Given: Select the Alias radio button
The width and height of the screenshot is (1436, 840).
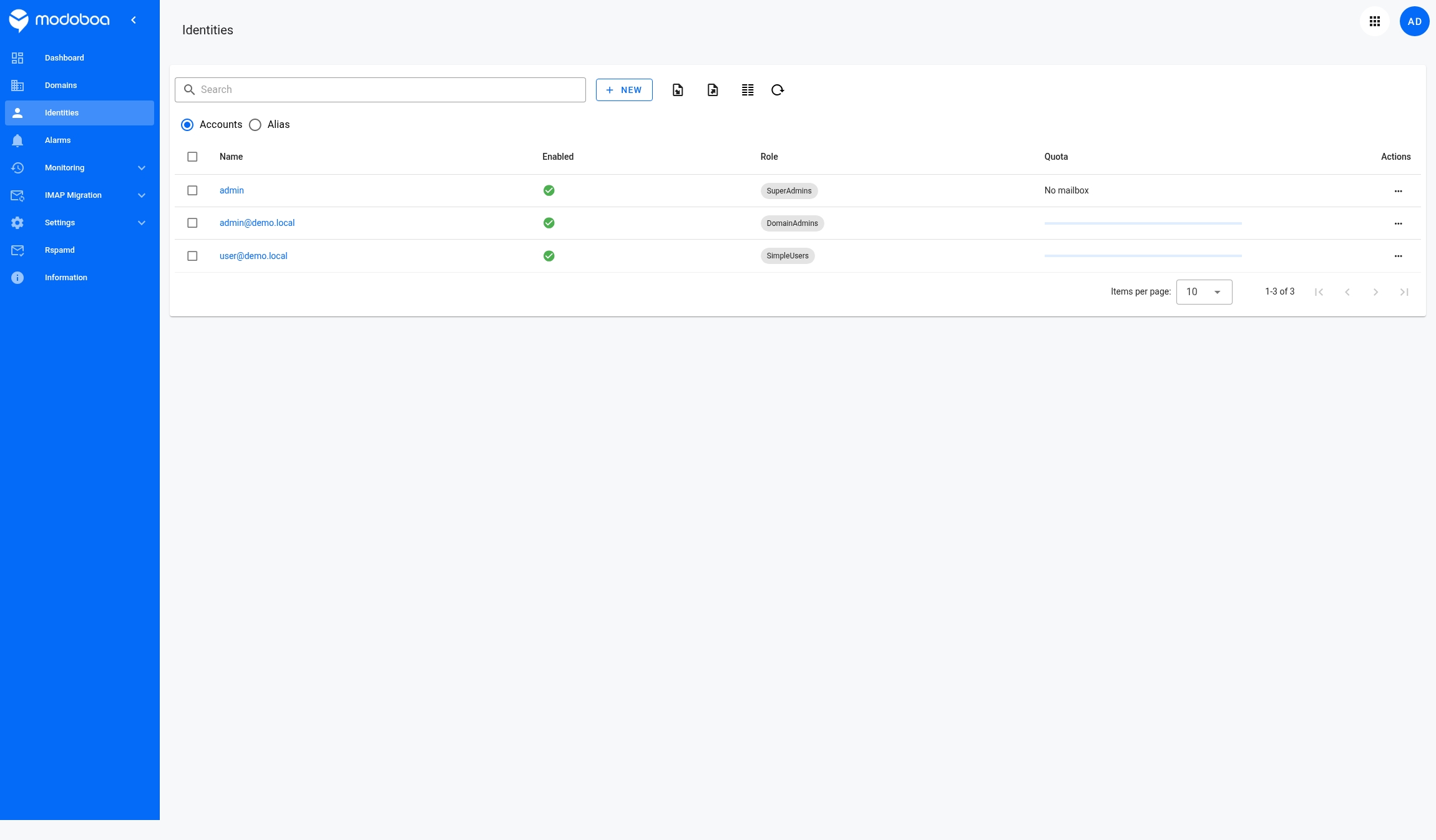Looking at the screenshot, I should (255, 125).
